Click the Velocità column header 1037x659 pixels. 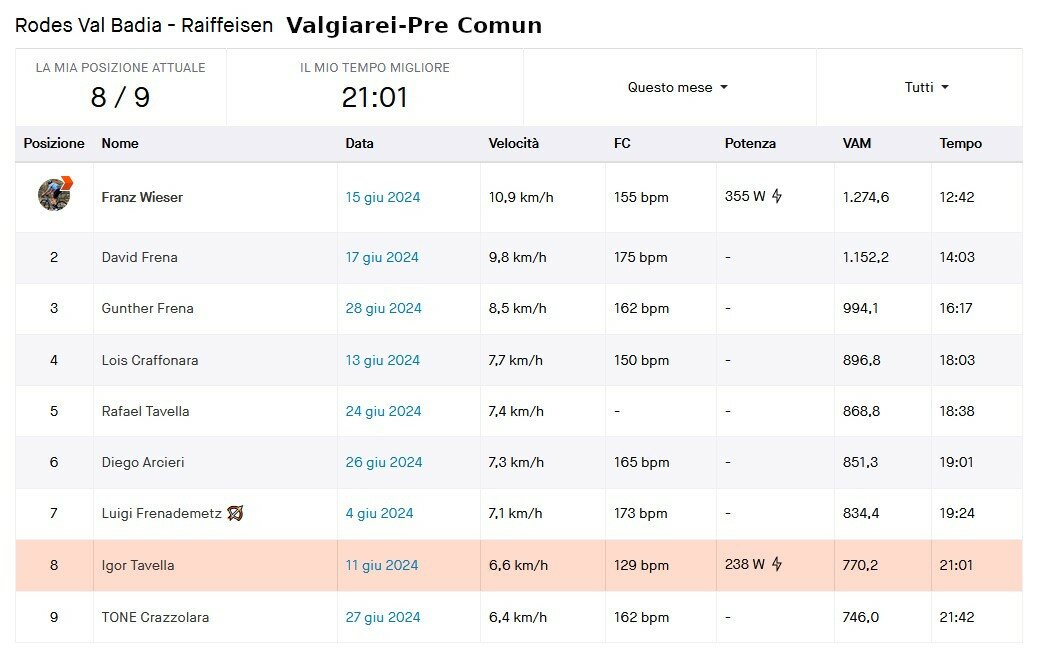(x=513, y=143)
